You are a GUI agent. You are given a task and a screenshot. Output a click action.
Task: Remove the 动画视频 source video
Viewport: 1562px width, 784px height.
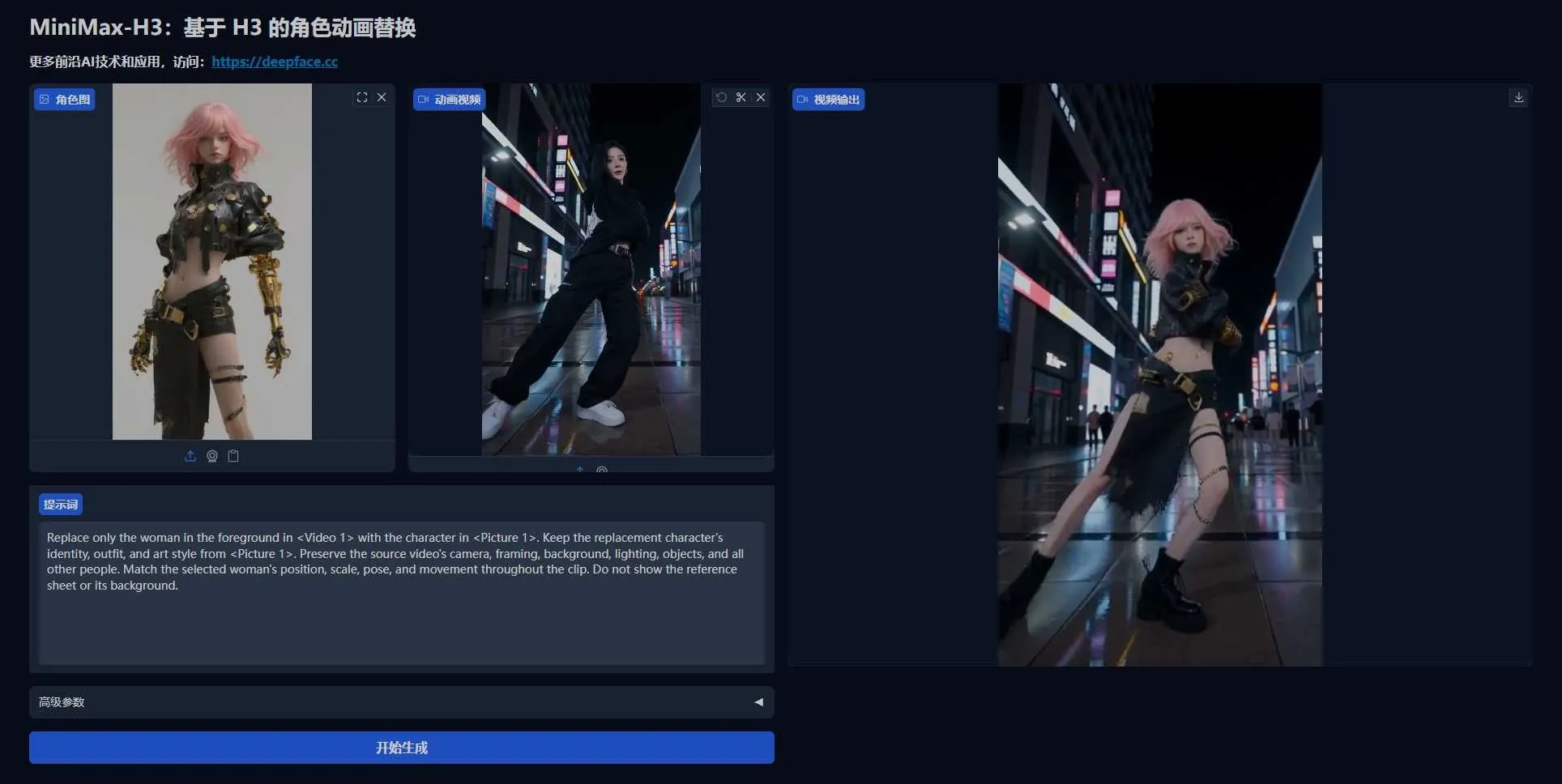pyautogui.click(x=761, y=97)
